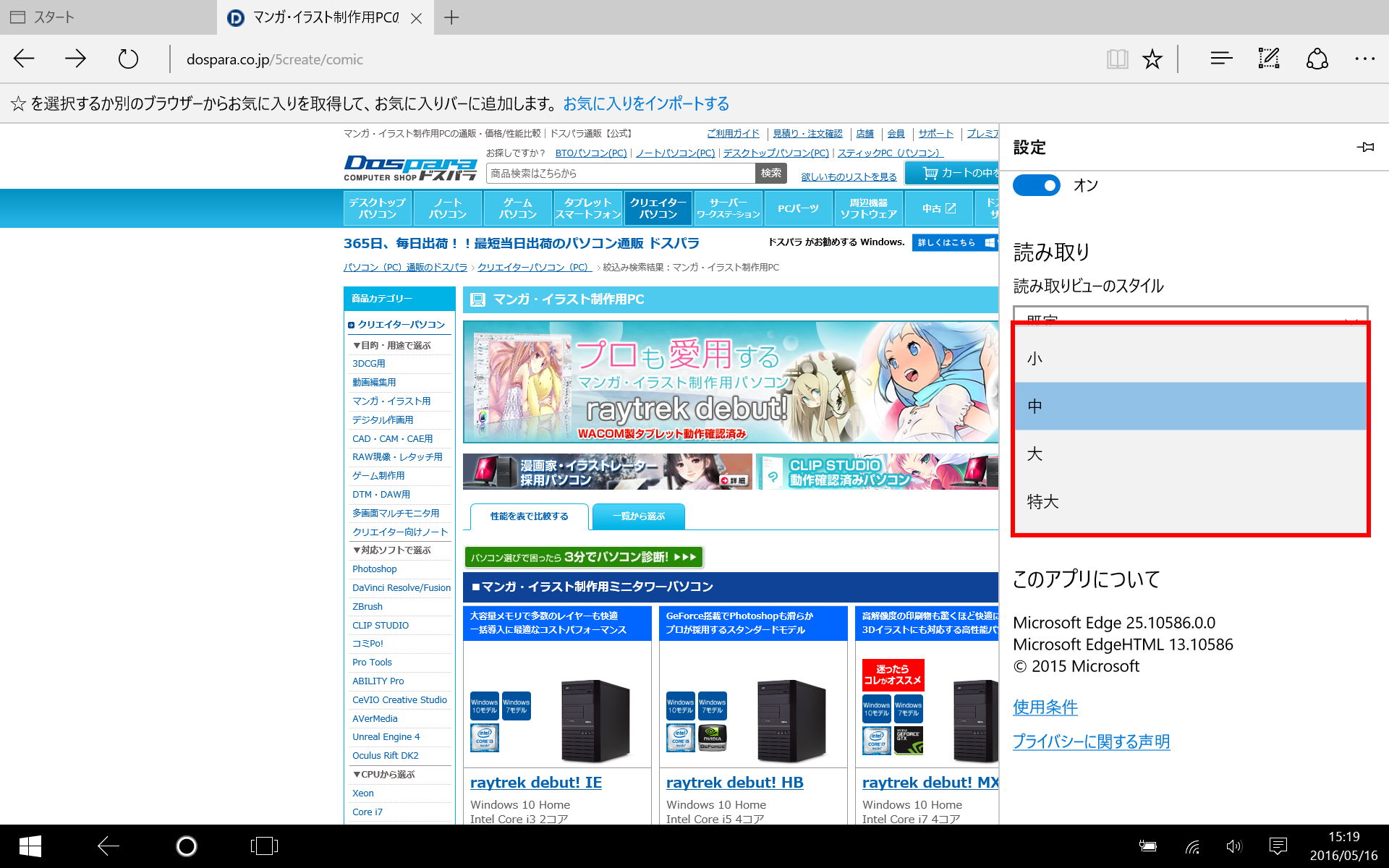This screenshot has height=868, width=1389.
Task: Open Cortana circle on the taskbar
Action: pyautogui.click(x=186, y=846)
